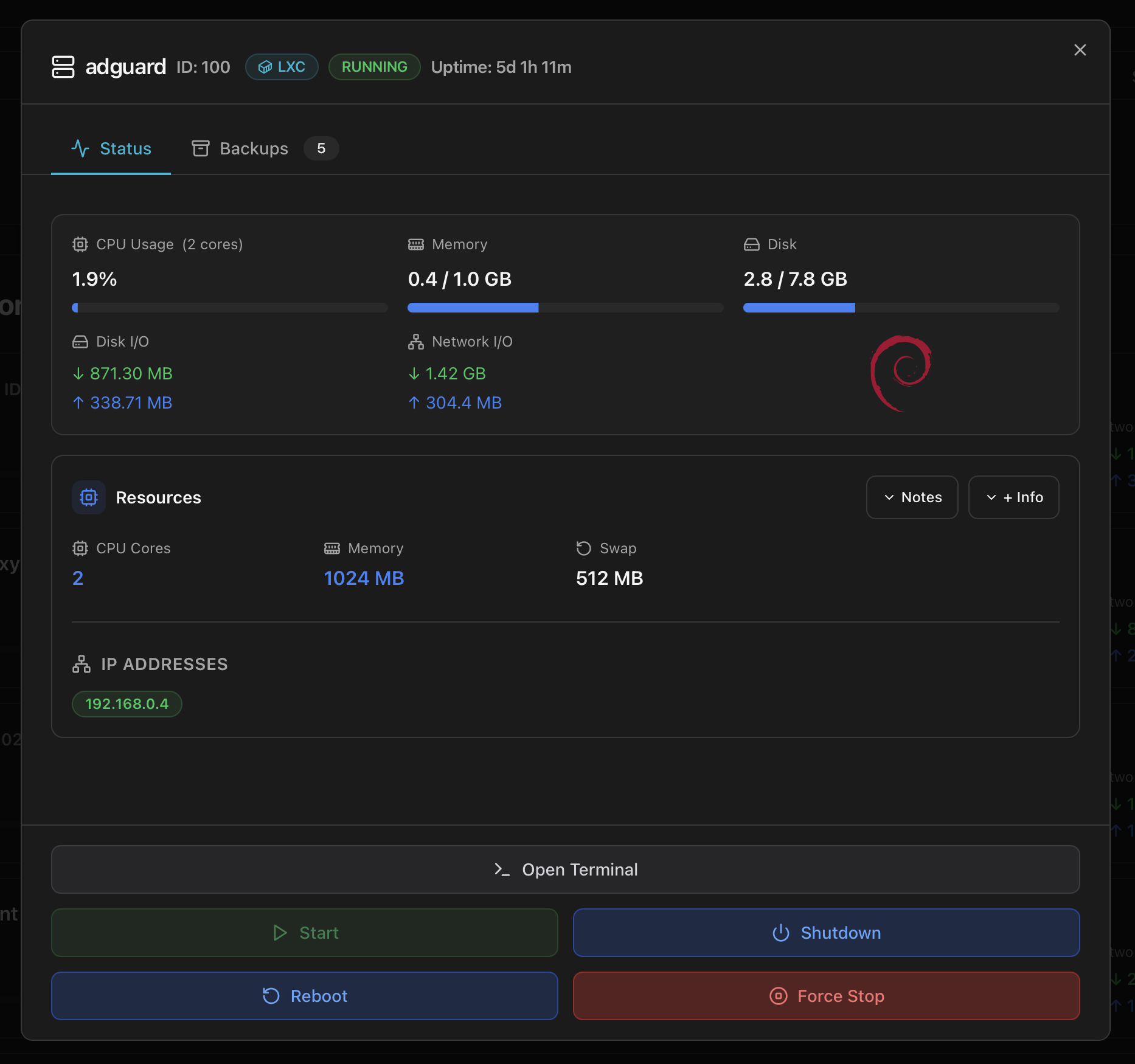1135x1064 pixels.
Task: Click the Network I/O download arrow
Action: click(x=414, y=373)
